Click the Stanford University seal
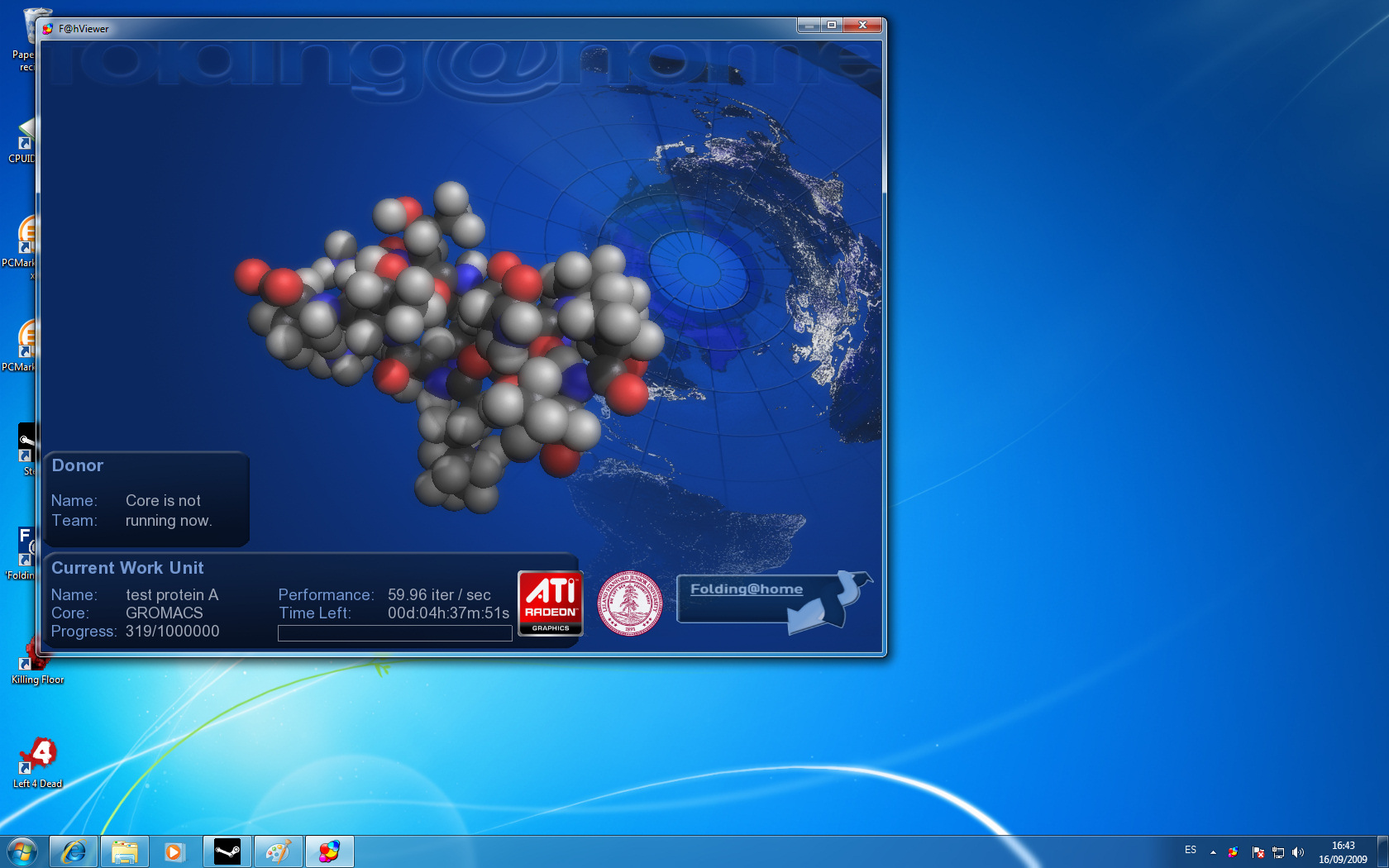1389x868 pixels. [x=630, y=603]
